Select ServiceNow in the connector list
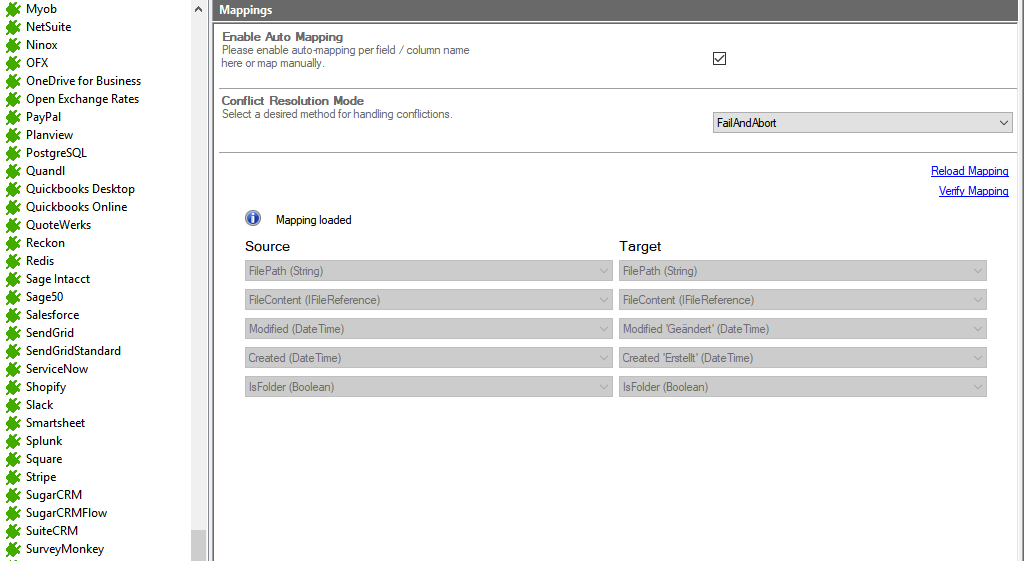 tap(57, 369)
